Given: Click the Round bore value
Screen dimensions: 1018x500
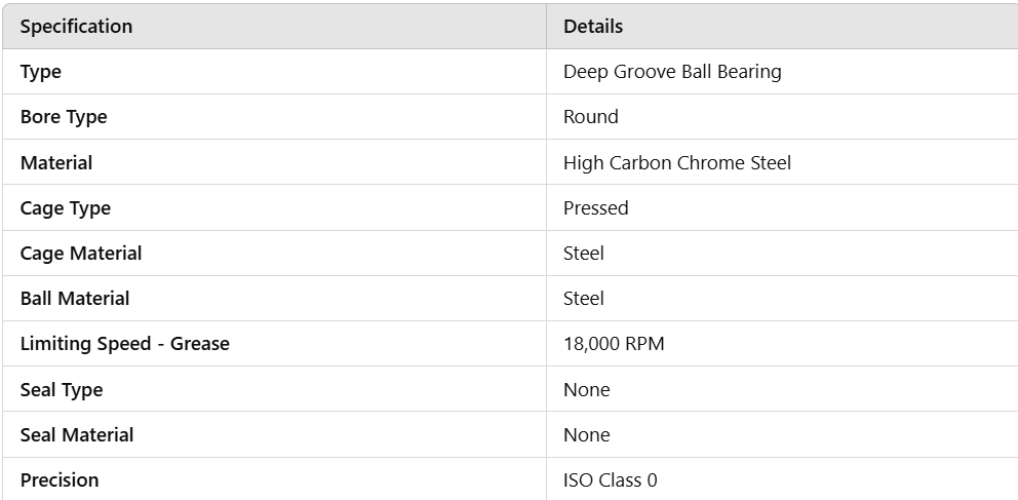Looking at the screenshot, I should 591,117.
